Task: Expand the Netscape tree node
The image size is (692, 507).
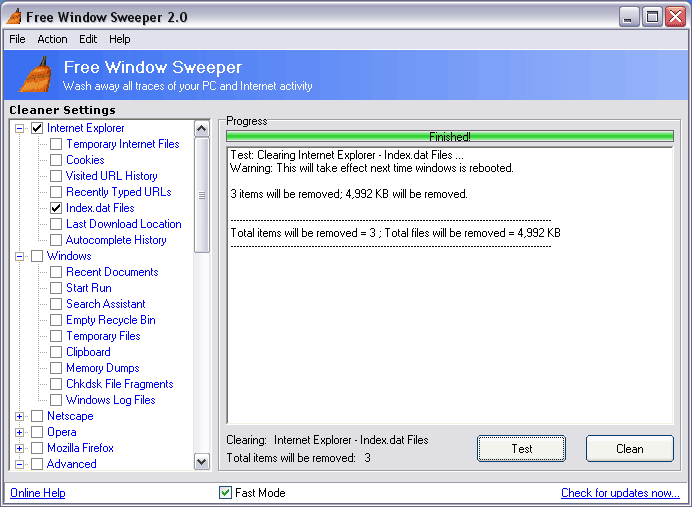Action: [19, 416]
